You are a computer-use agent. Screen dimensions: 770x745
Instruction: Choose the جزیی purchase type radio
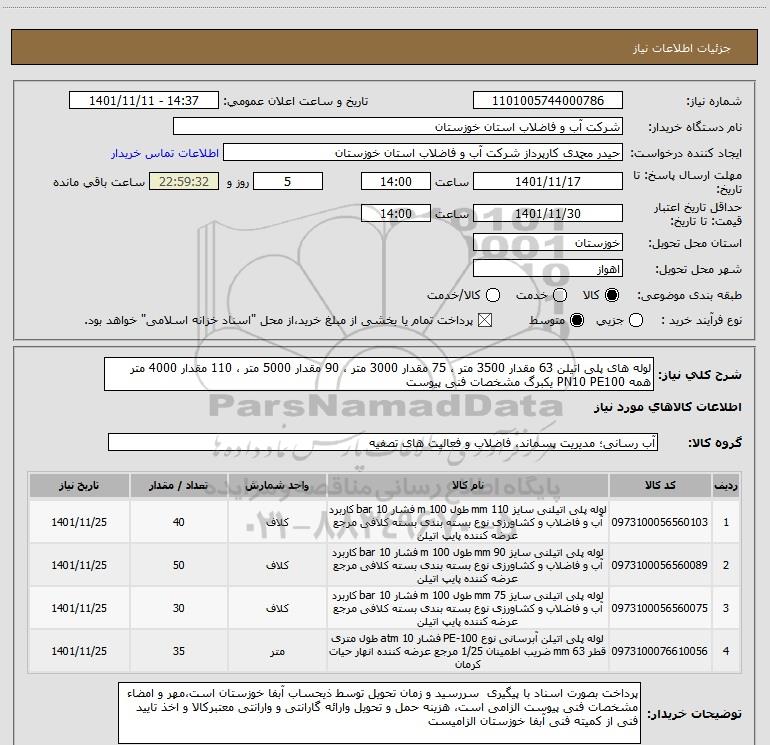click(x=636, y=321)
